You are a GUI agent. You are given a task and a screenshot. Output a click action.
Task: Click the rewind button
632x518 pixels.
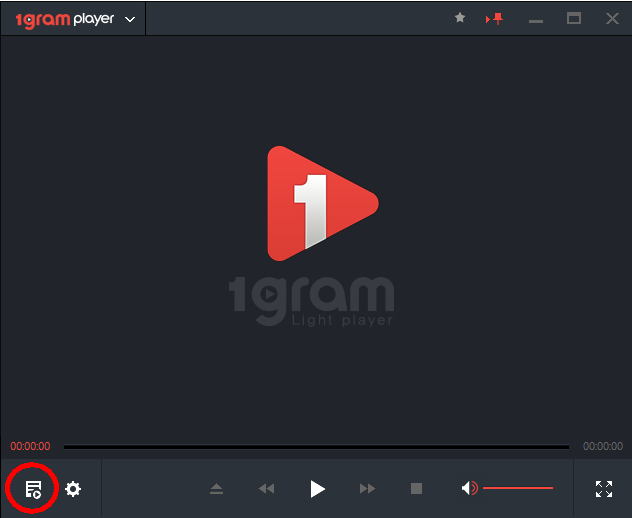pyautogui.click(x=266, y=489)
